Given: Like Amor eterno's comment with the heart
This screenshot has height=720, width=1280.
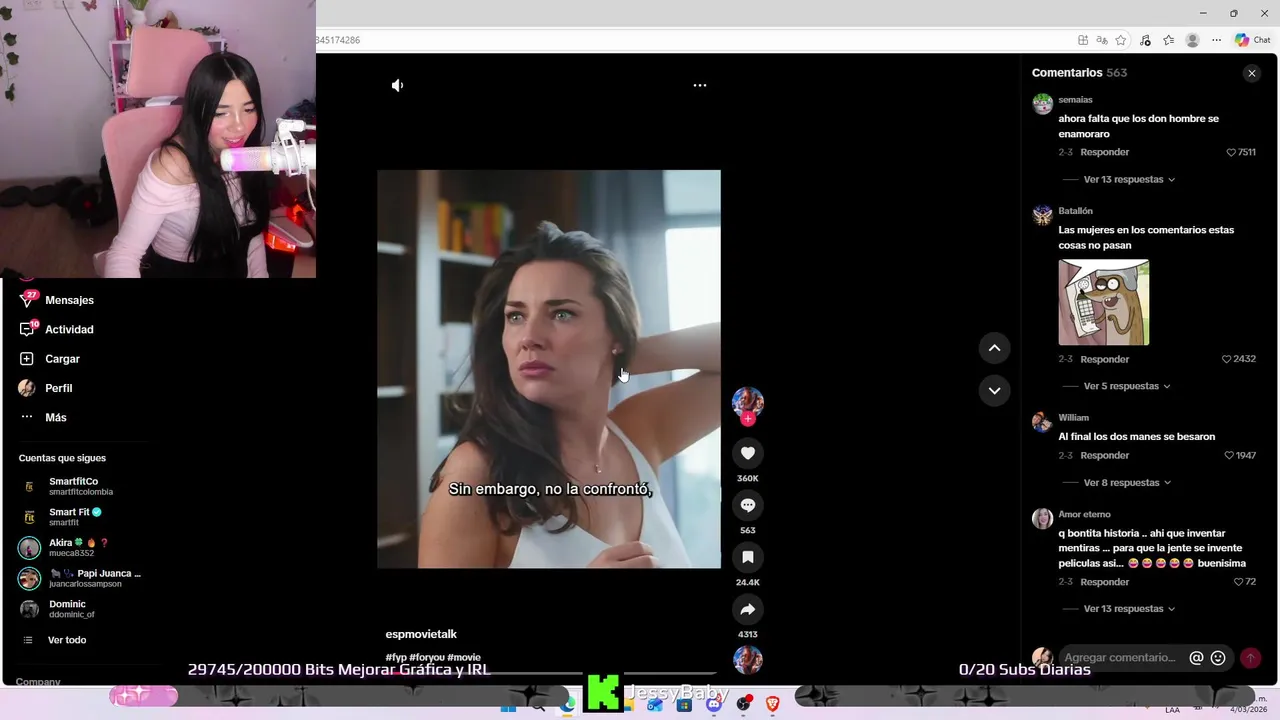Looking at the screenshot, I should (1238, 582).
